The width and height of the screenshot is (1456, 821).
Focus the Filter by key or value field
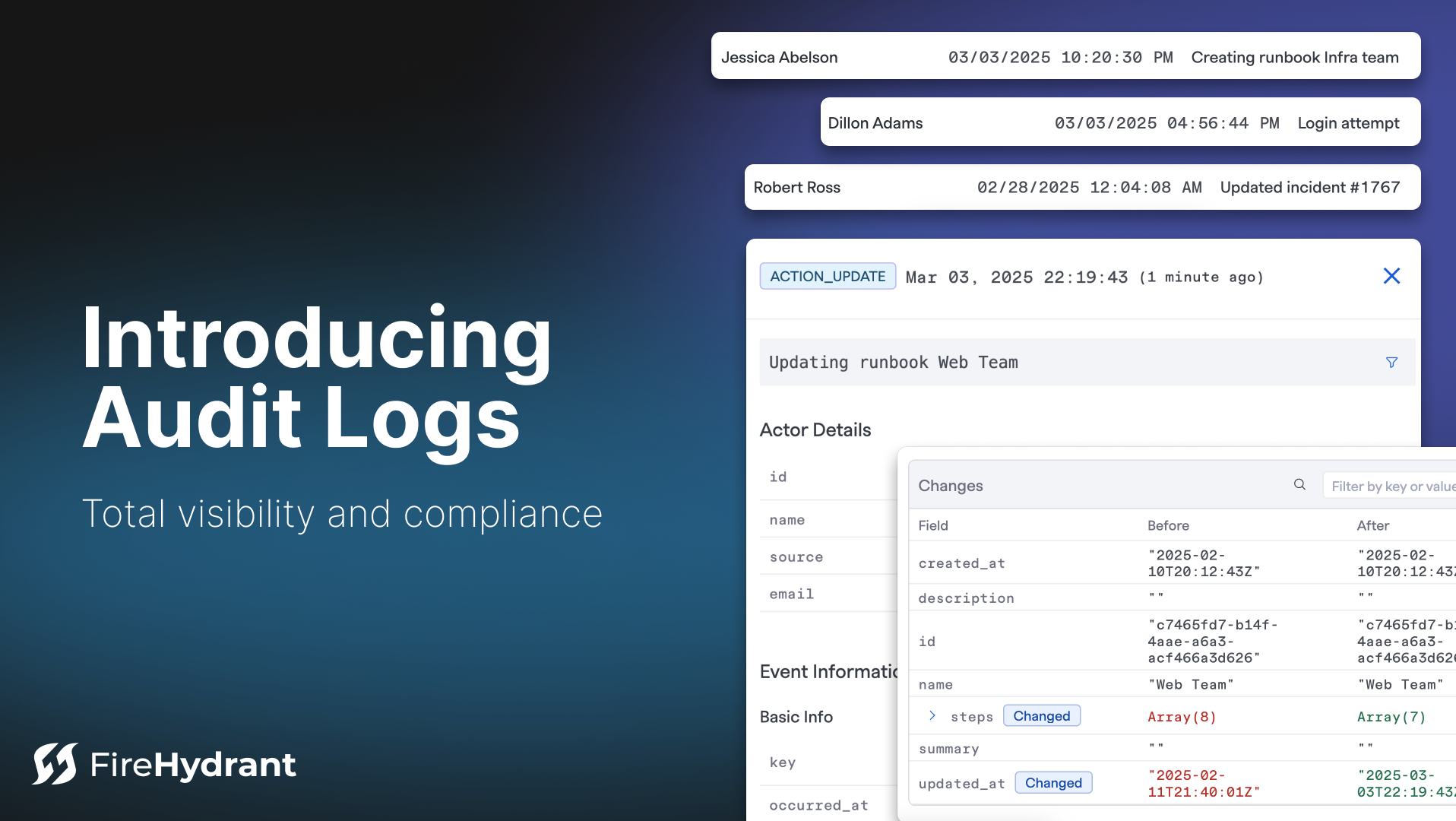1390,486
